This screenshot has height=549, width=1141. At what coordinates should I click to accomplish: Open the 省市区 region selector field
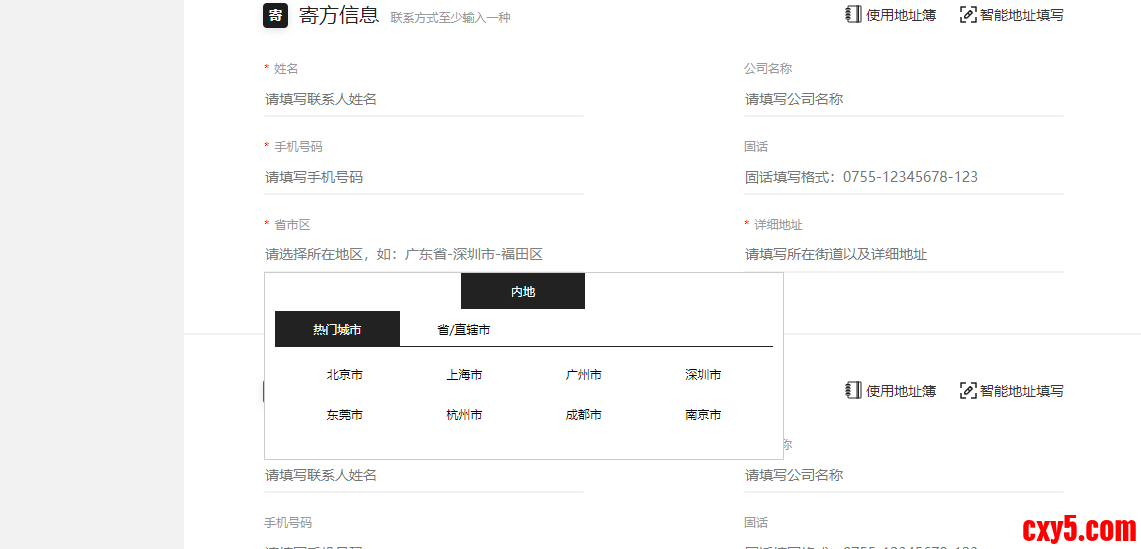(x=423, y=254)
